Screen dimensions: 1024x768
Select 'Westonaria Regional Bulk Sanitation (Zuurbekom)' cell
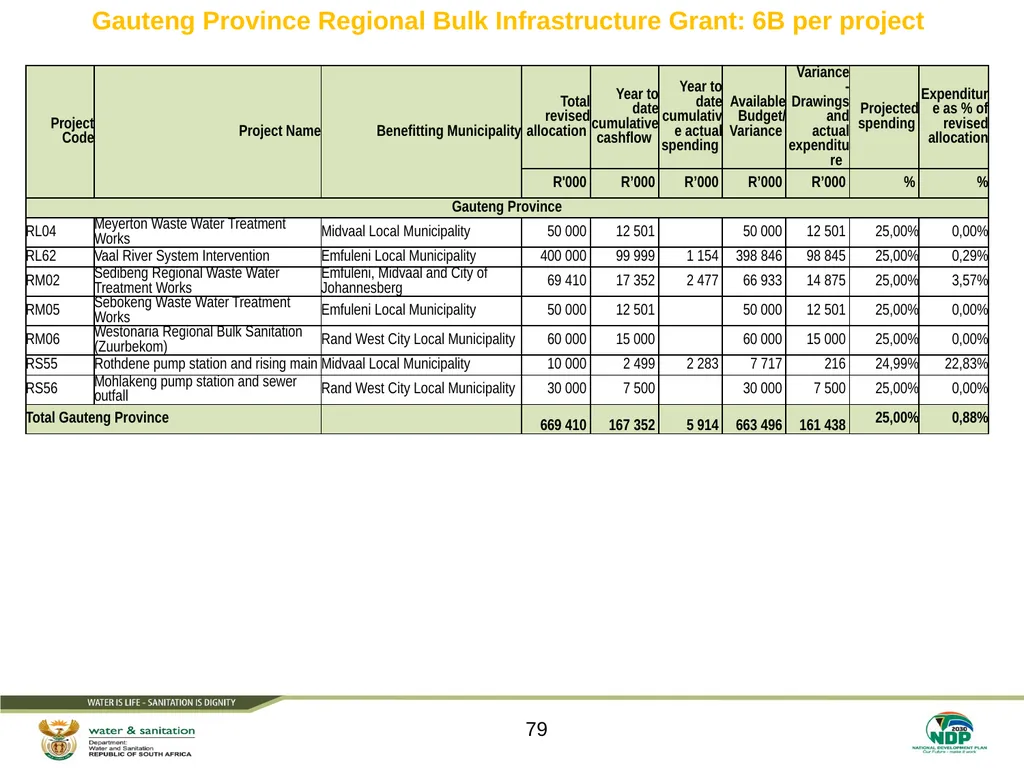click(x=207, y=340)
